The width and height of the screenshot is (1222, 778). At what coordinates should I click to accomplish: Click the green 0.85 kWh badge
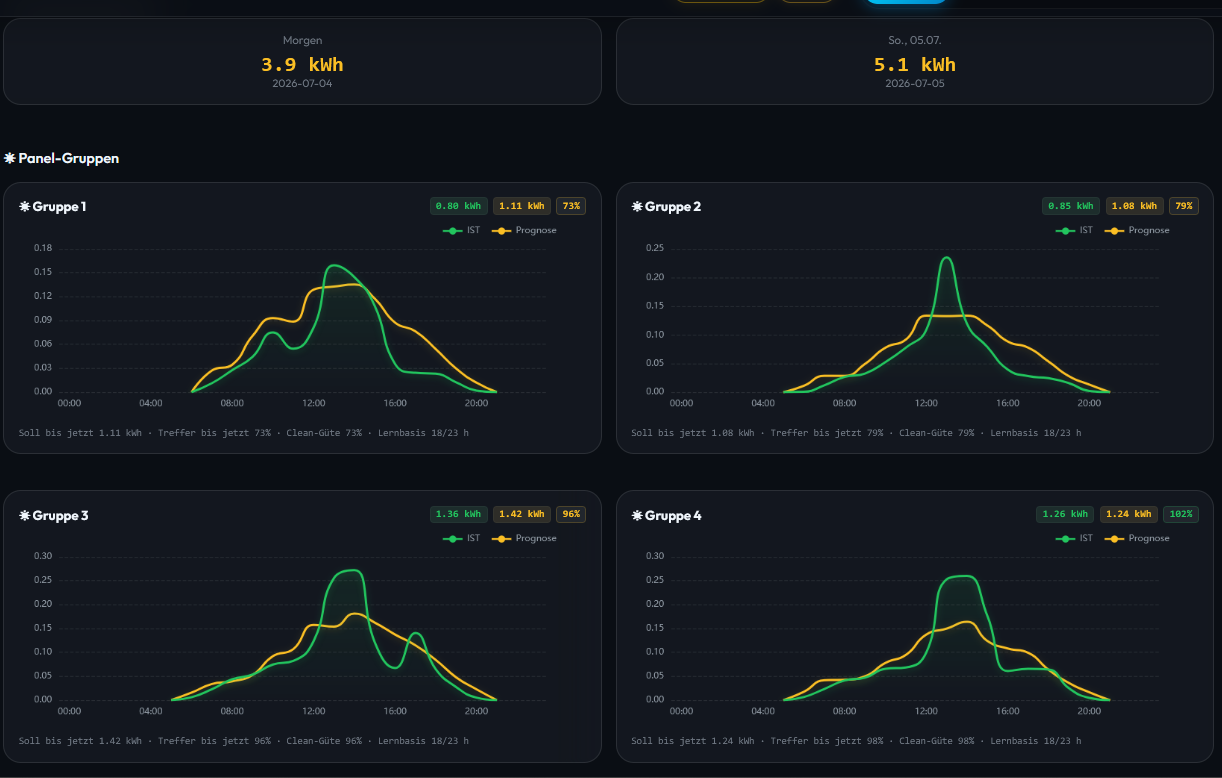click(x=1071, y=206)
